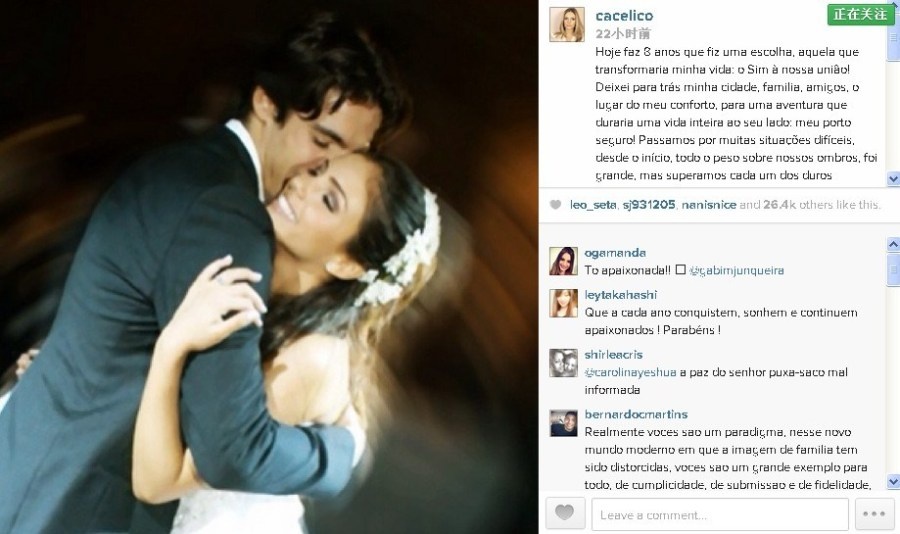Click the heart like button beside comment box
Image resolution: width=900 pixels, height=534 pixels.
pos(565,513)
